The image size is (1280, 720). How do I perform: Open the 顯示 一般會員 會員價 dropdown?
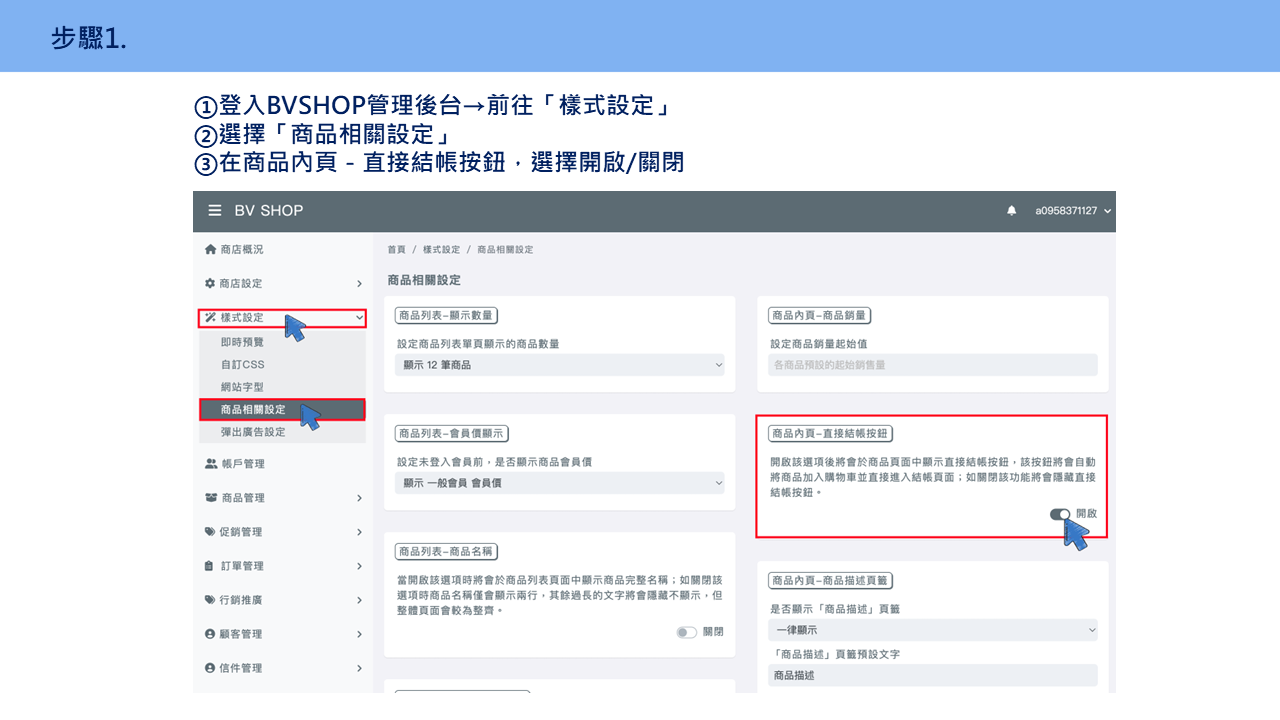[x=560, y=483]
